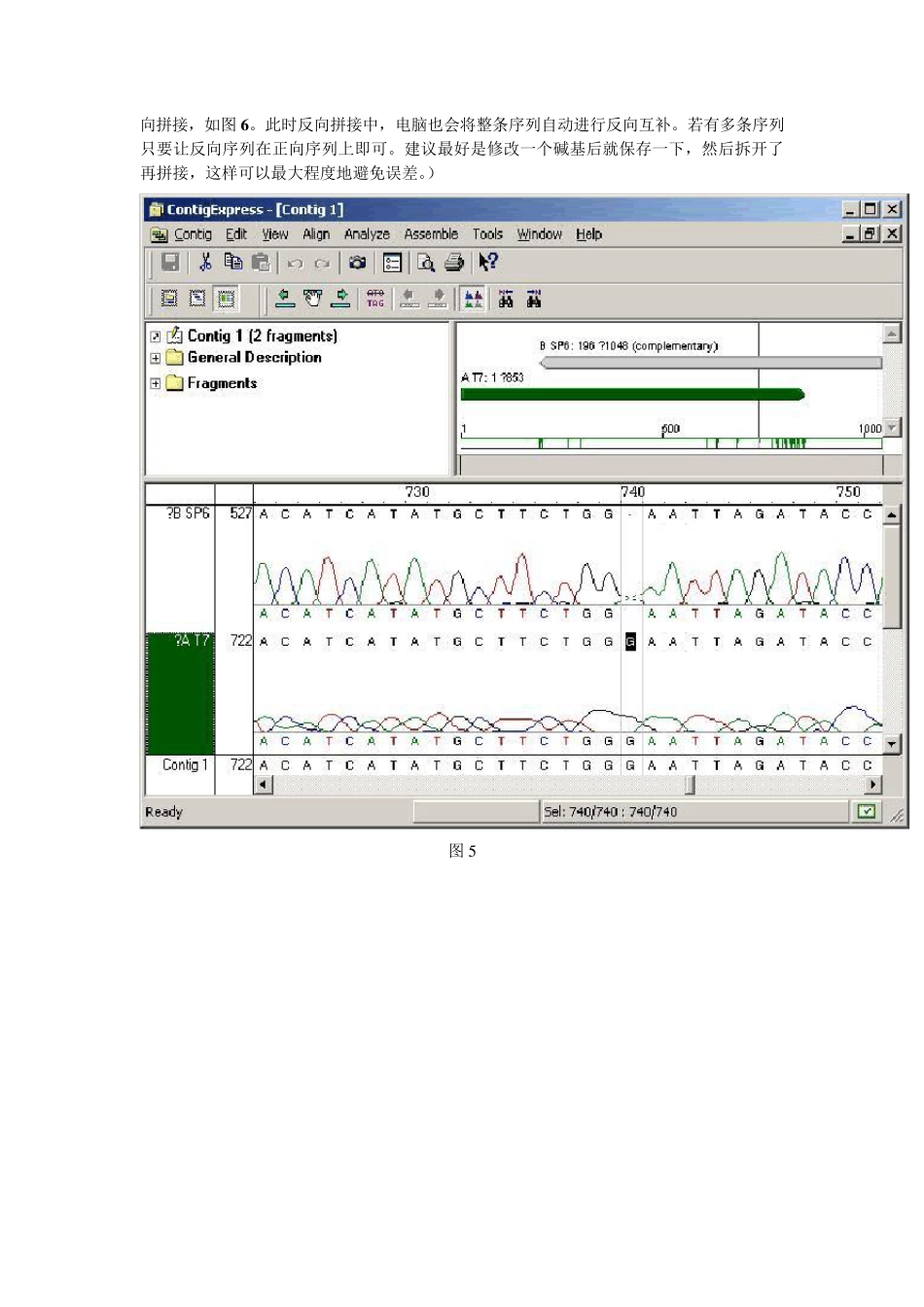Screen dimensions: 924x1307
Task: Open the Window menu
Action: [540, 234]
